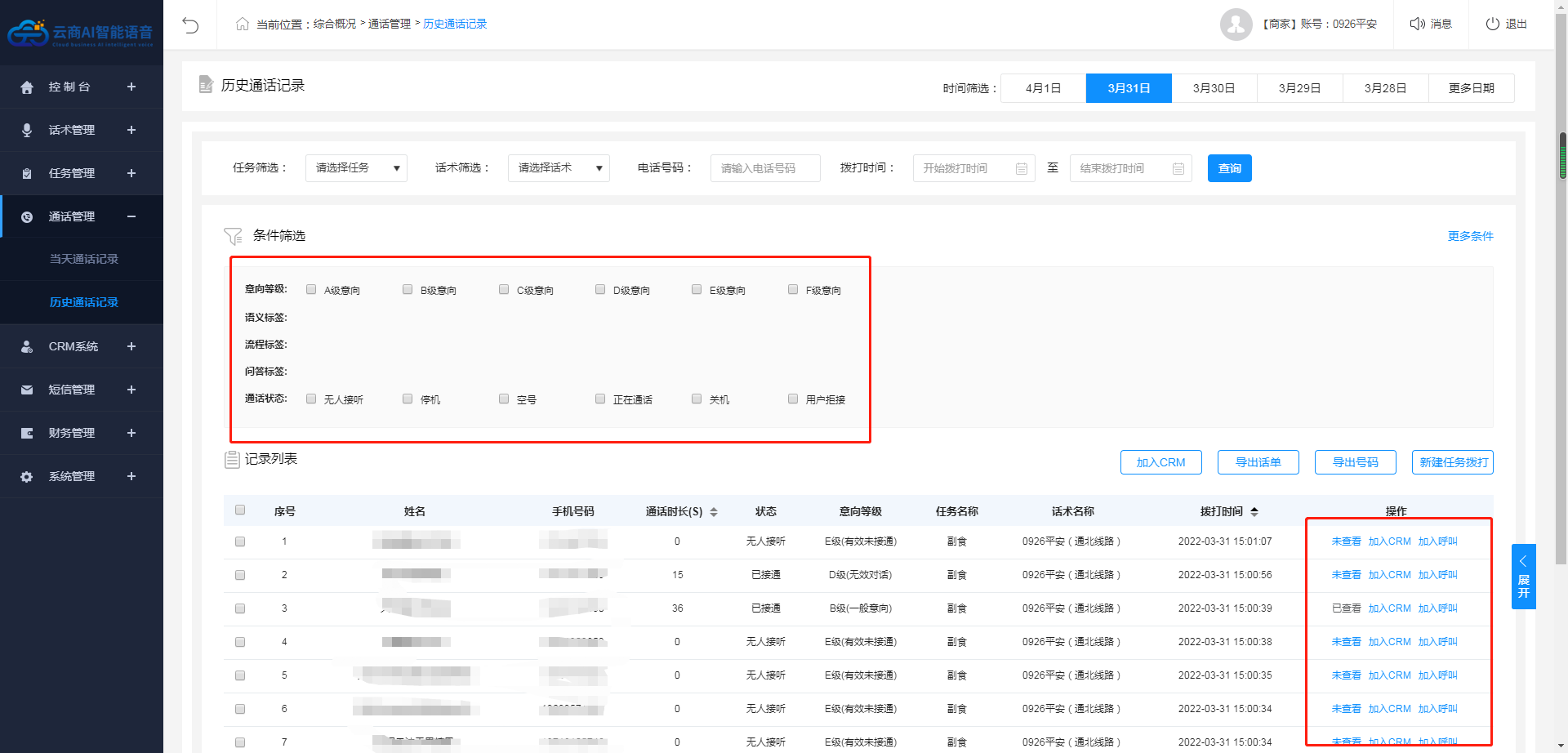Viewport: 1568px width, 753px height.
Task: Sort records by dial time arrow
Action: (x=1254, y=512)
